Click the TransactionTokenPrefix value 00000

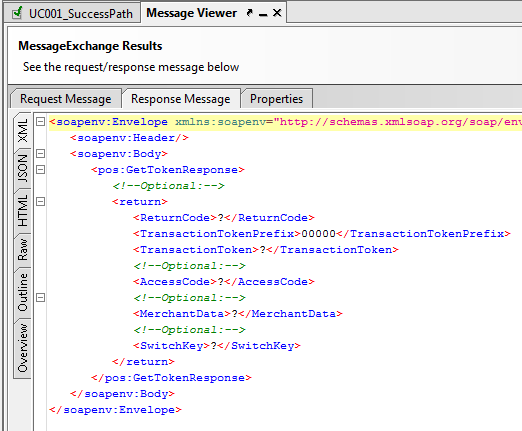tap(318, 234)
